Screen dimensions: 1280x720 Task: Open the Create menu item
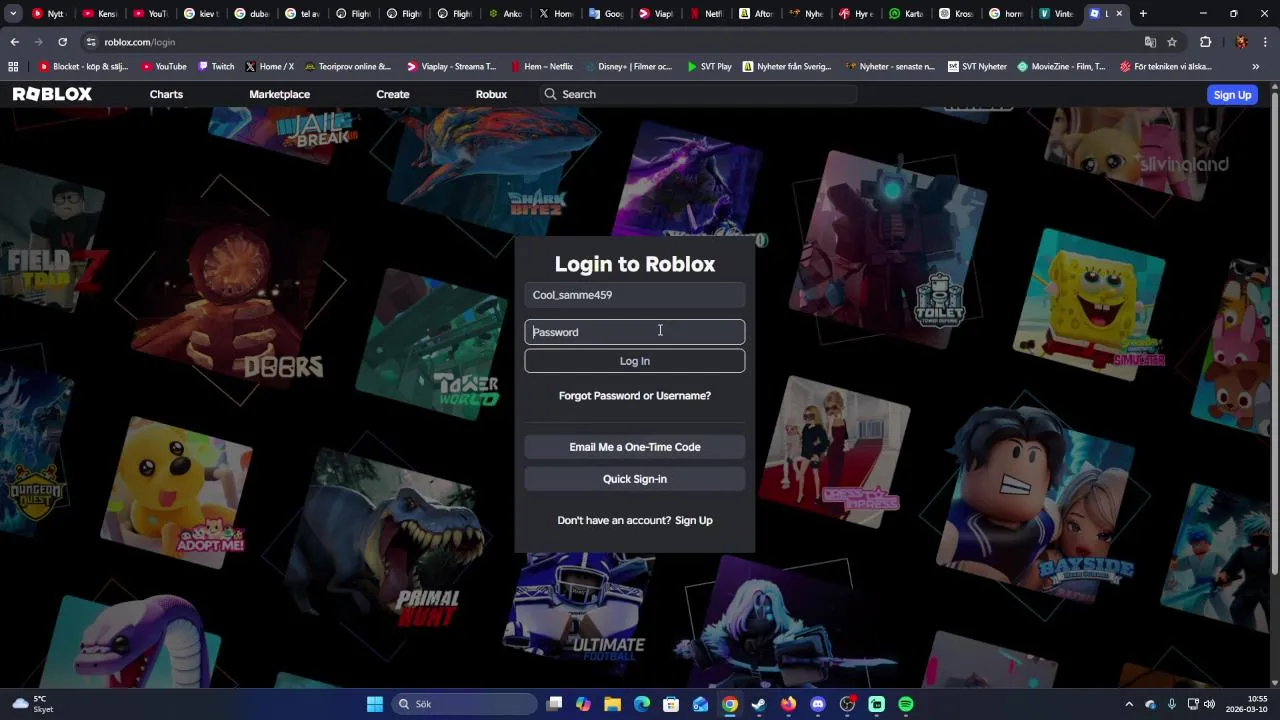(x=392, y=94)
